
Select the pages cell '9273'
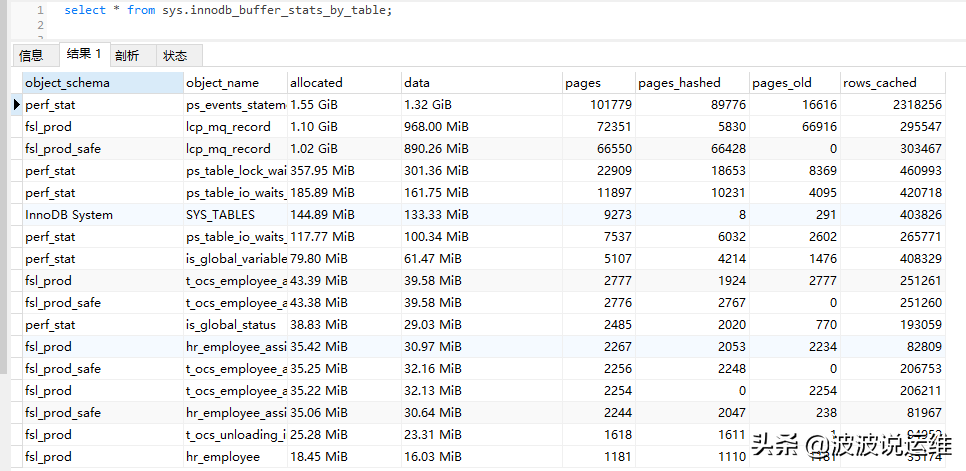coord(599,215)
